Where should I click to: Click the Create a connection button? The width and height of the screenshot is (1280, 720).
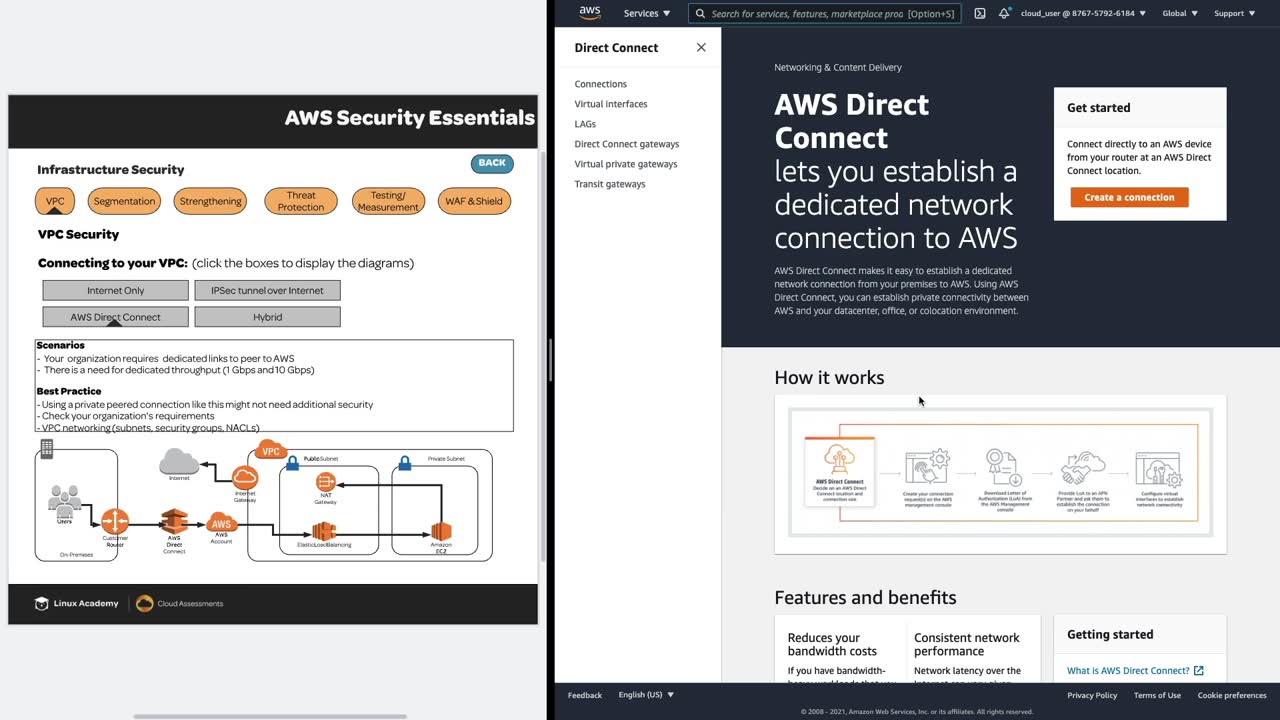click(x=1129, y=197)
